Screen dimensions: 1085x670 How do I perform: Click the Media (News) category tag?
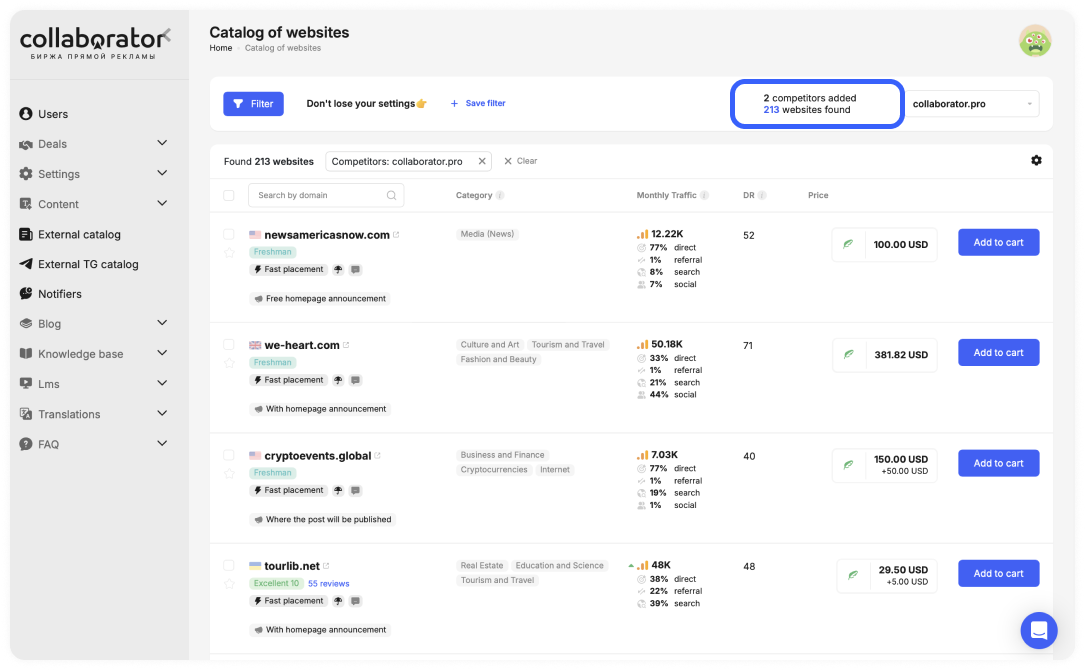point(487,234)
